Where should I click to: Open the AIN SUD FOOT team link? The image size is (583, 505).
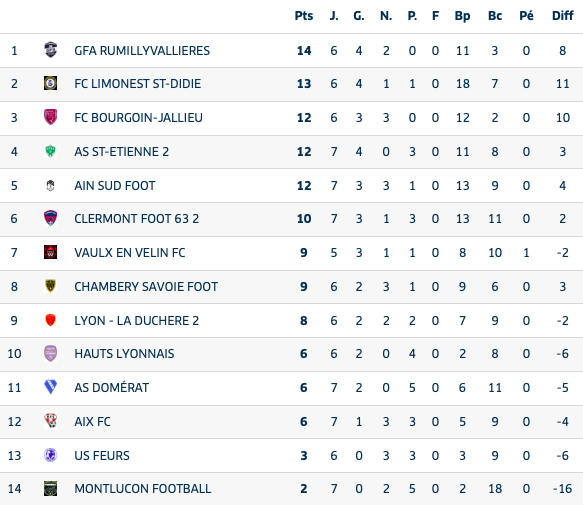115,185
